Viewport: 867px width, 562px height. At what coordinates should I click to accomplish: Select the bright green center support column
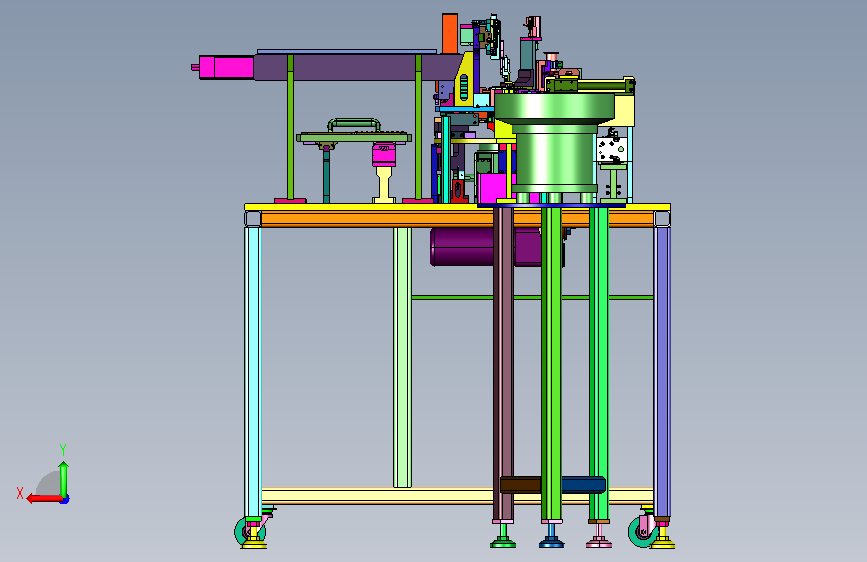[551, 364]
